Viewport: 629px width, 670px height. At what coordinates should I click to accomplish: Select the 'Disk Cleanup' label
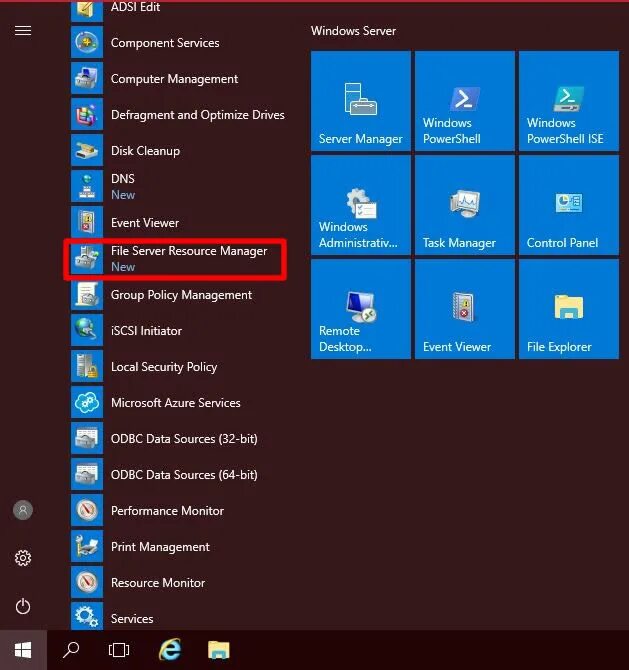pyautogui.click(x=145, y=151)
